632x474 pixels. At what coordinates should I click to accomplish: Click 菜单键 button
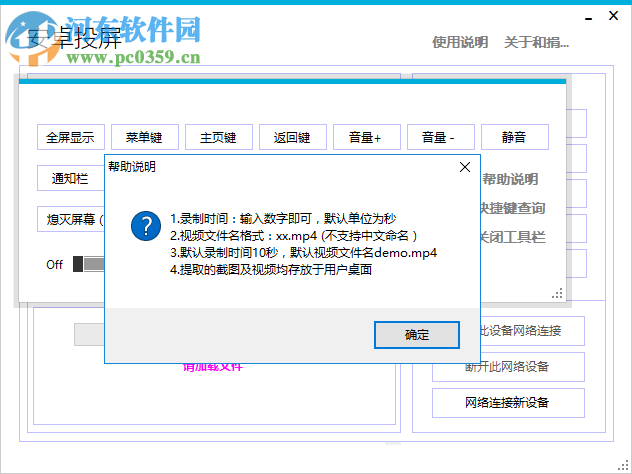tap(145, 137)
